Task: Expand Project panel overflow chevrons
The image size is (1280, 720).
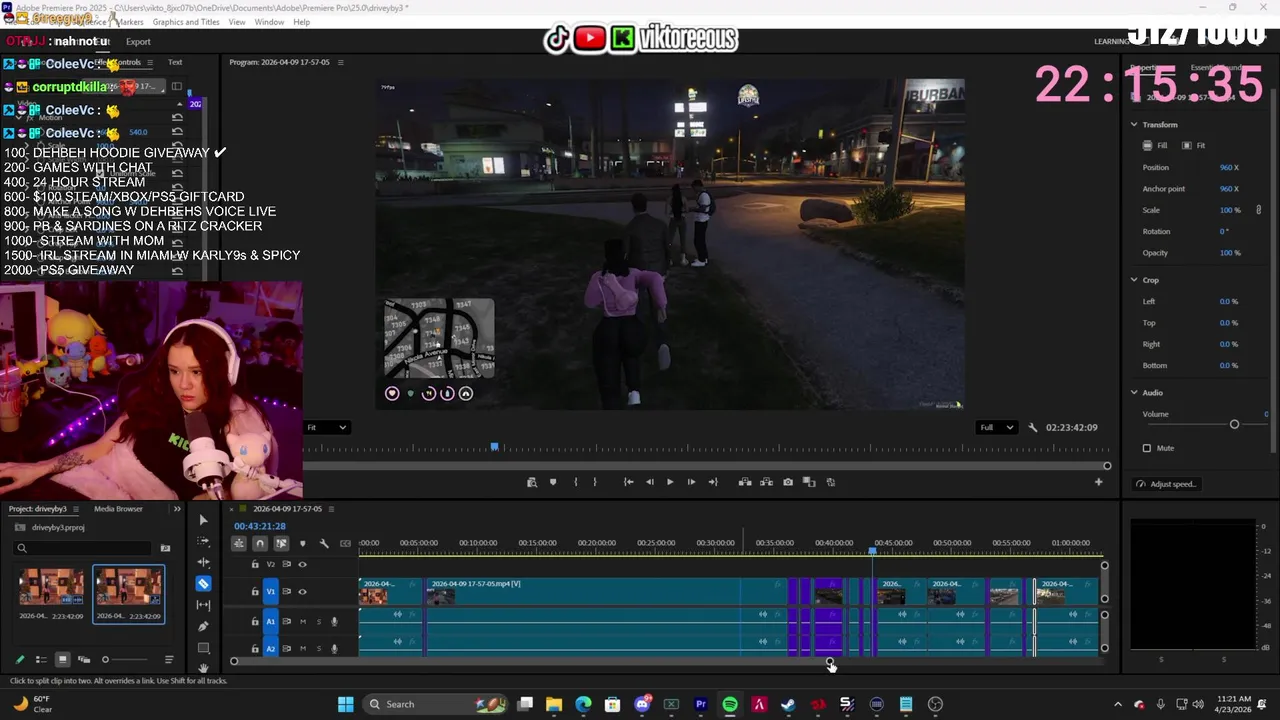Action: (177, 509)
